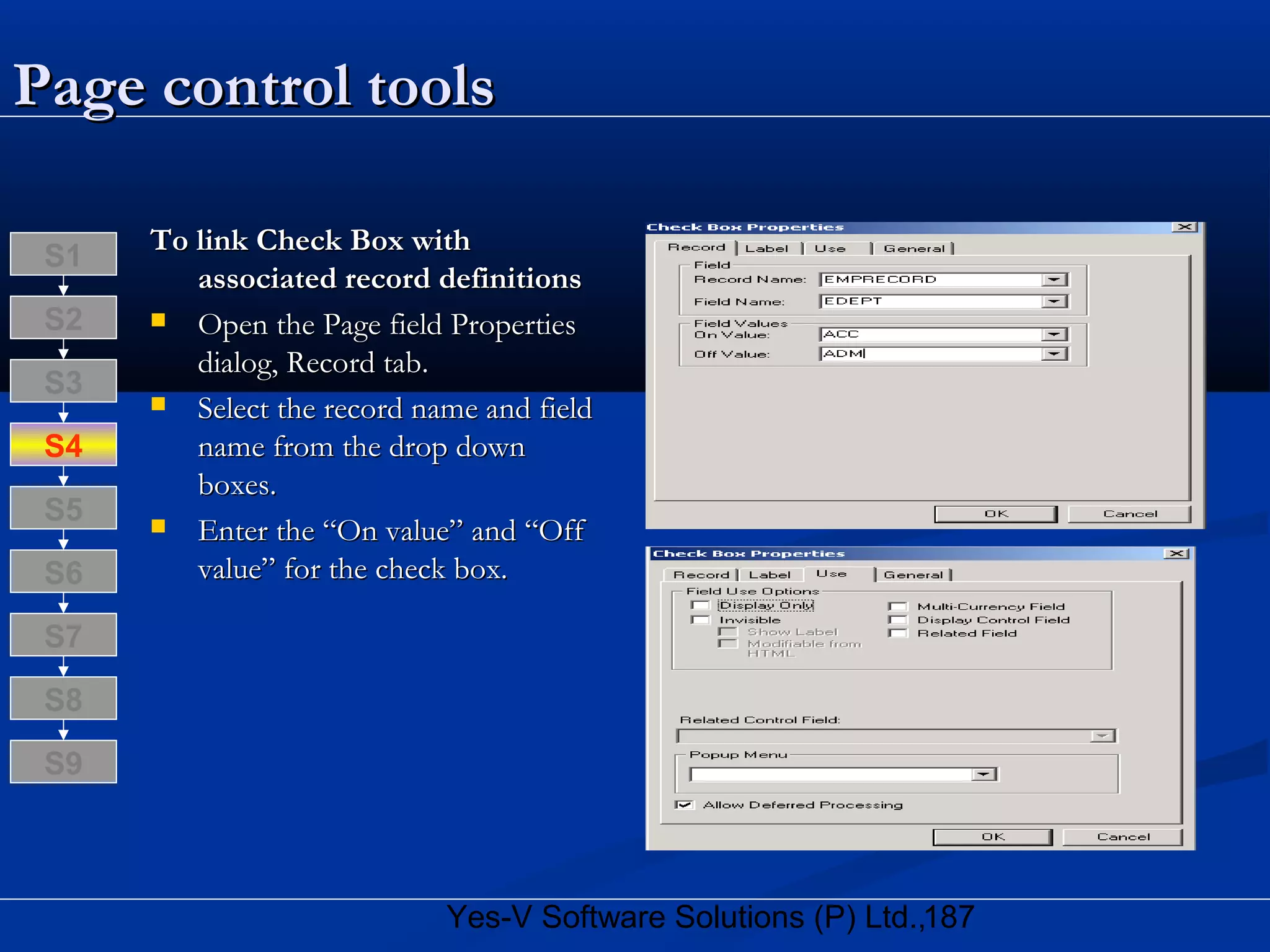Viewport: 1270px width, 952px height.
Task: Click Cancel in lower Check Box Properties dialog
Action: coord(1122,837)
